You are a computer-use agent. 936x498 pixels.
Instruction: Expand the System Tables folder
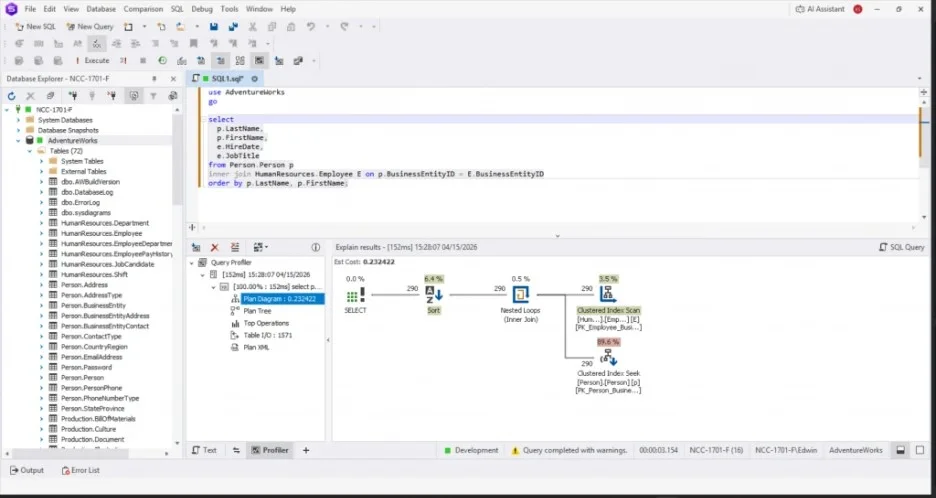point(41,161)
